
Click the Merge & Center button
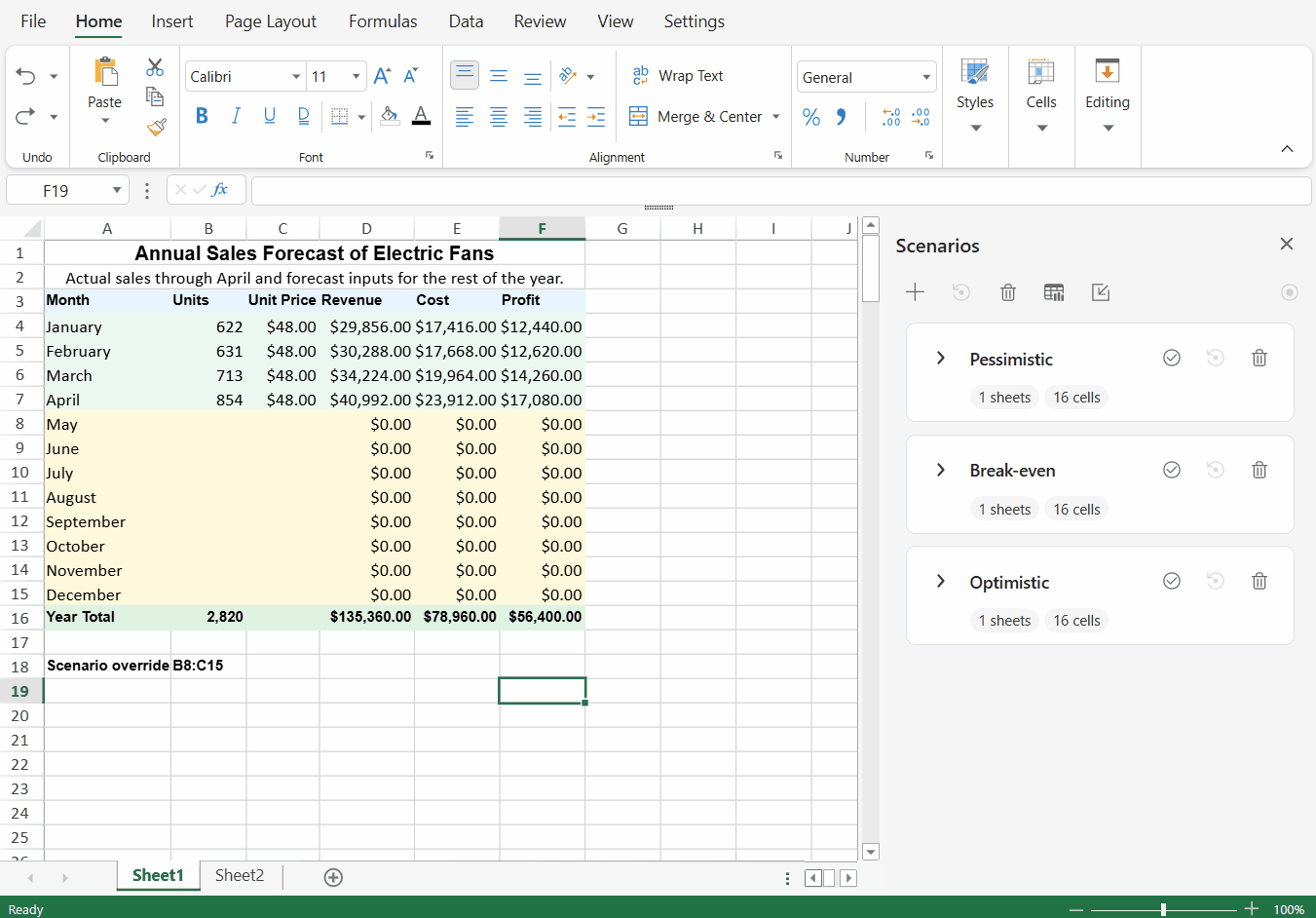(x=696, y=117)
